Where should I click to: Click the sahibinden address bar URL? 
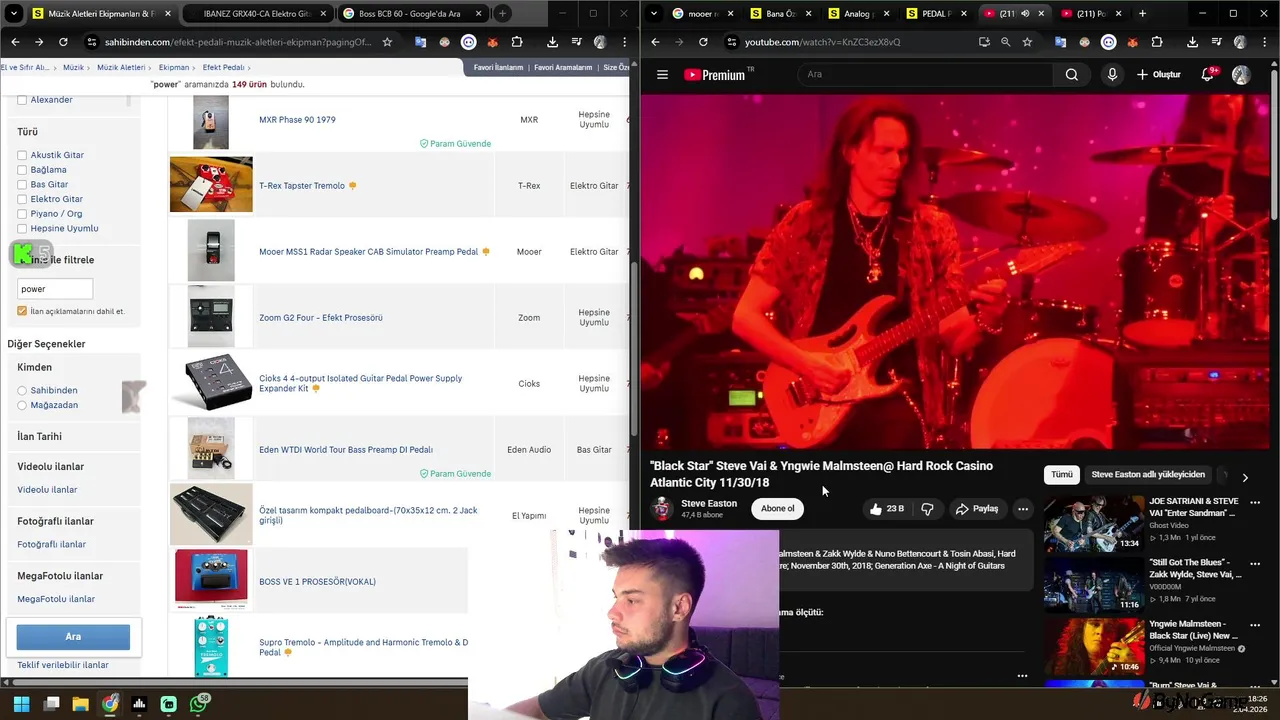point(238,42)
